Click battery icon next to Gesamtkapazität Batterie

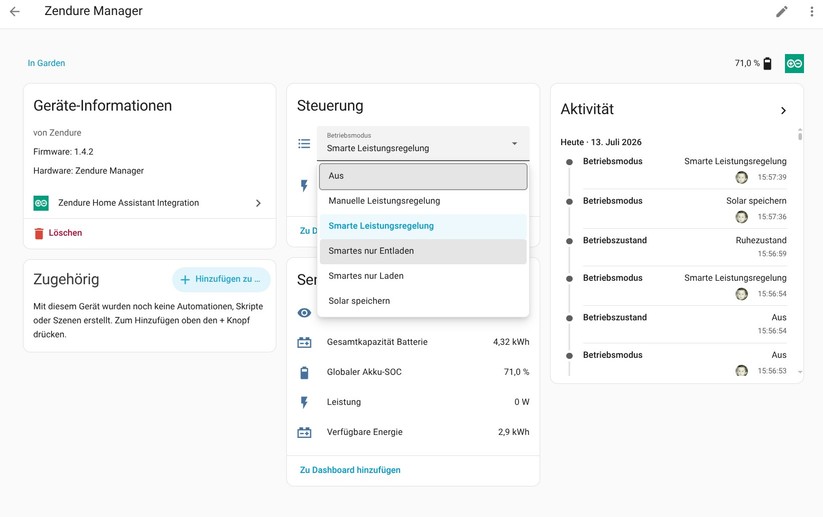pos(304,342)
